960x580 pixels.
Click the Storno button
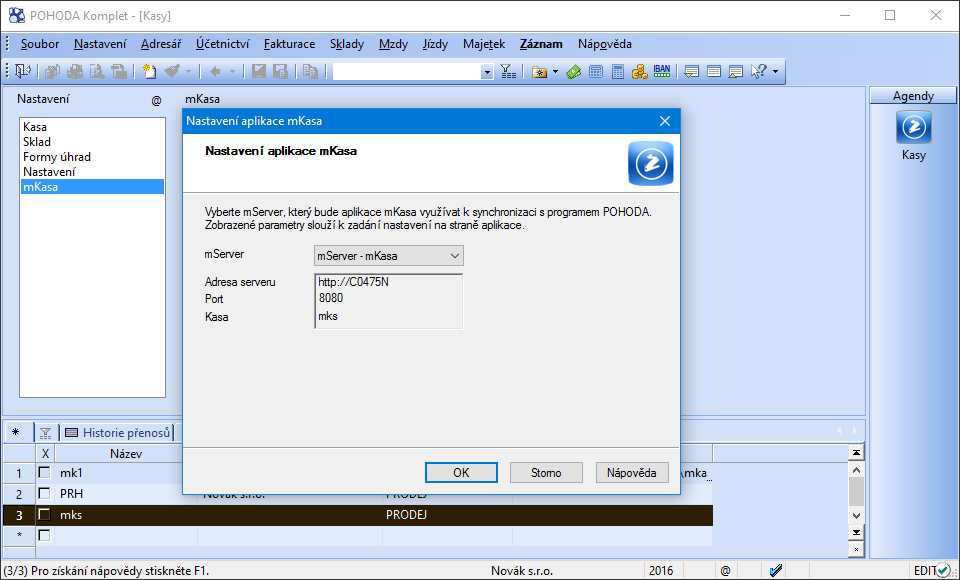[546, 472]
